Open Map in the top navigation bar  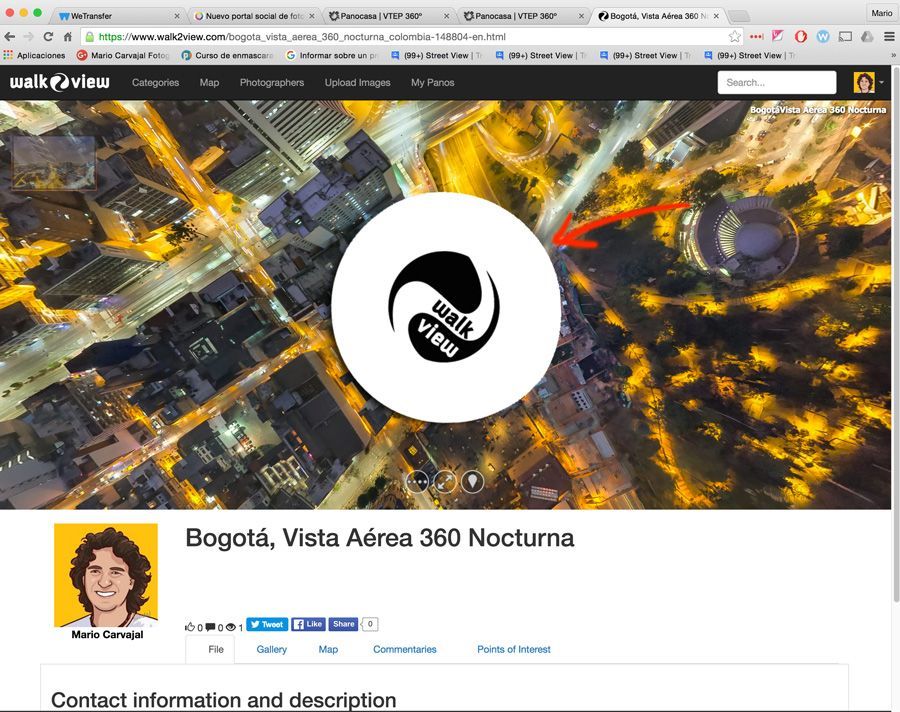pyautogui.click(x=210, y=83)
